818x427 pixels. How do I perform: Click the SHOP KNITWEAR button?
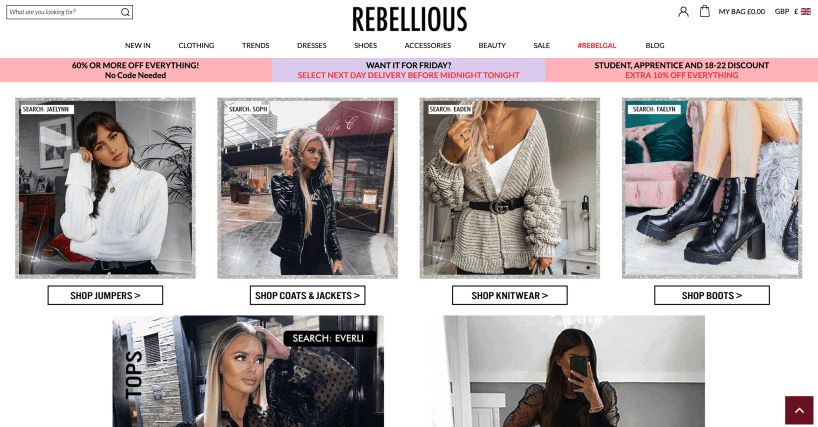click(x=510, y=295)
